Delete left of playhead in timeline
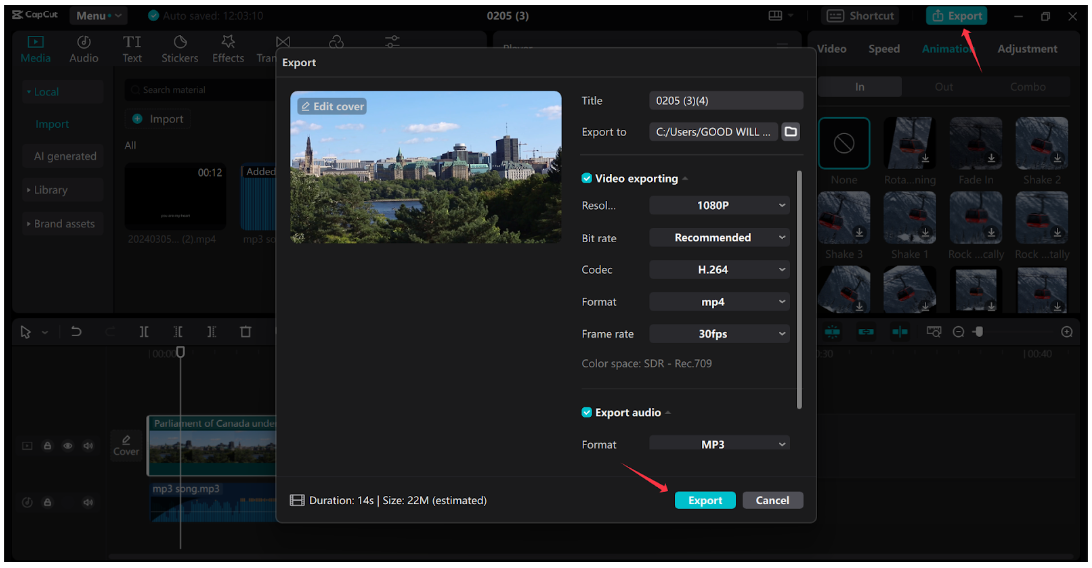Viewport: 1092px width, 568px height. pos(178,332)
